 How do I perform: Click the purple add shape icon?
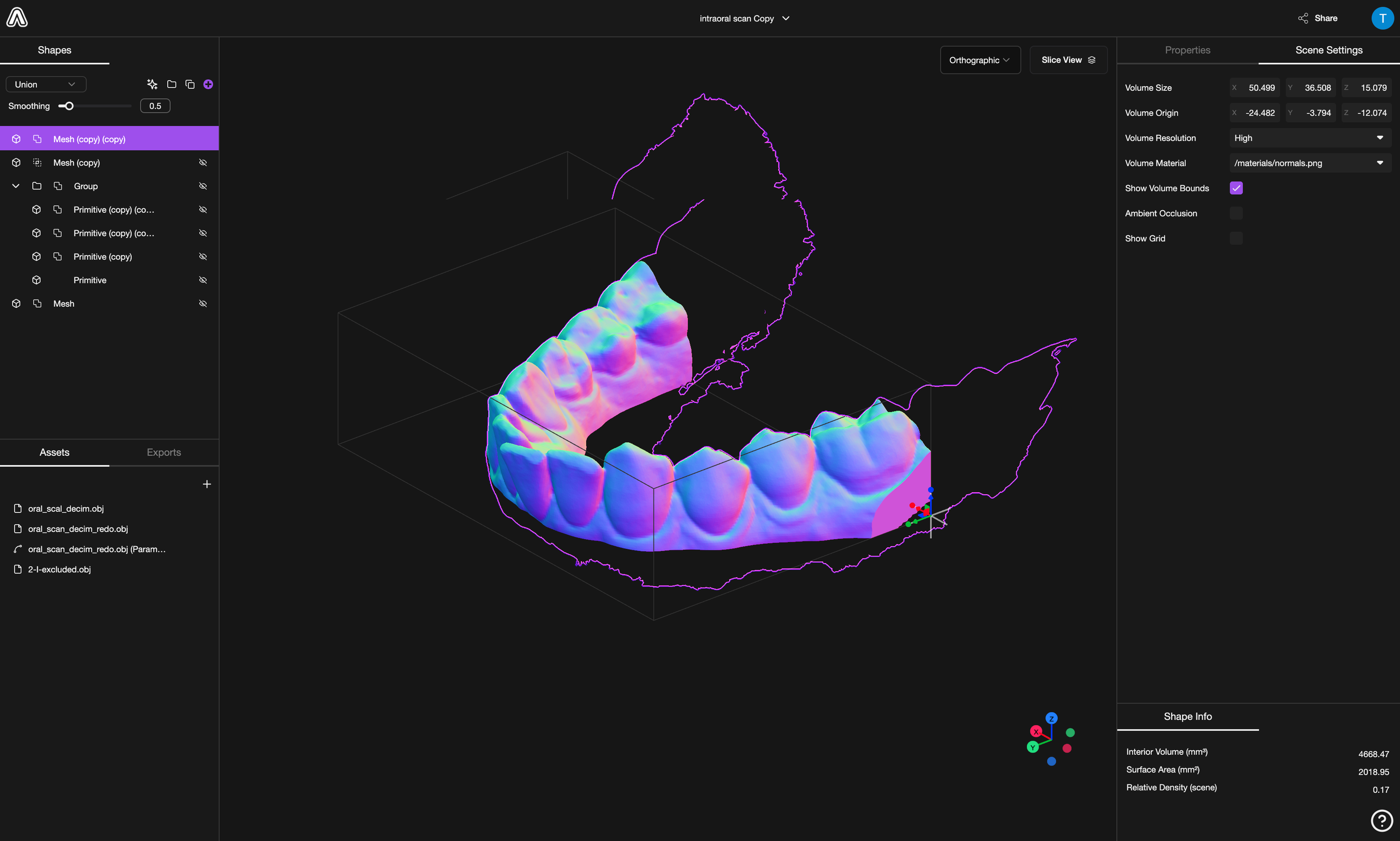click(208, 84)
